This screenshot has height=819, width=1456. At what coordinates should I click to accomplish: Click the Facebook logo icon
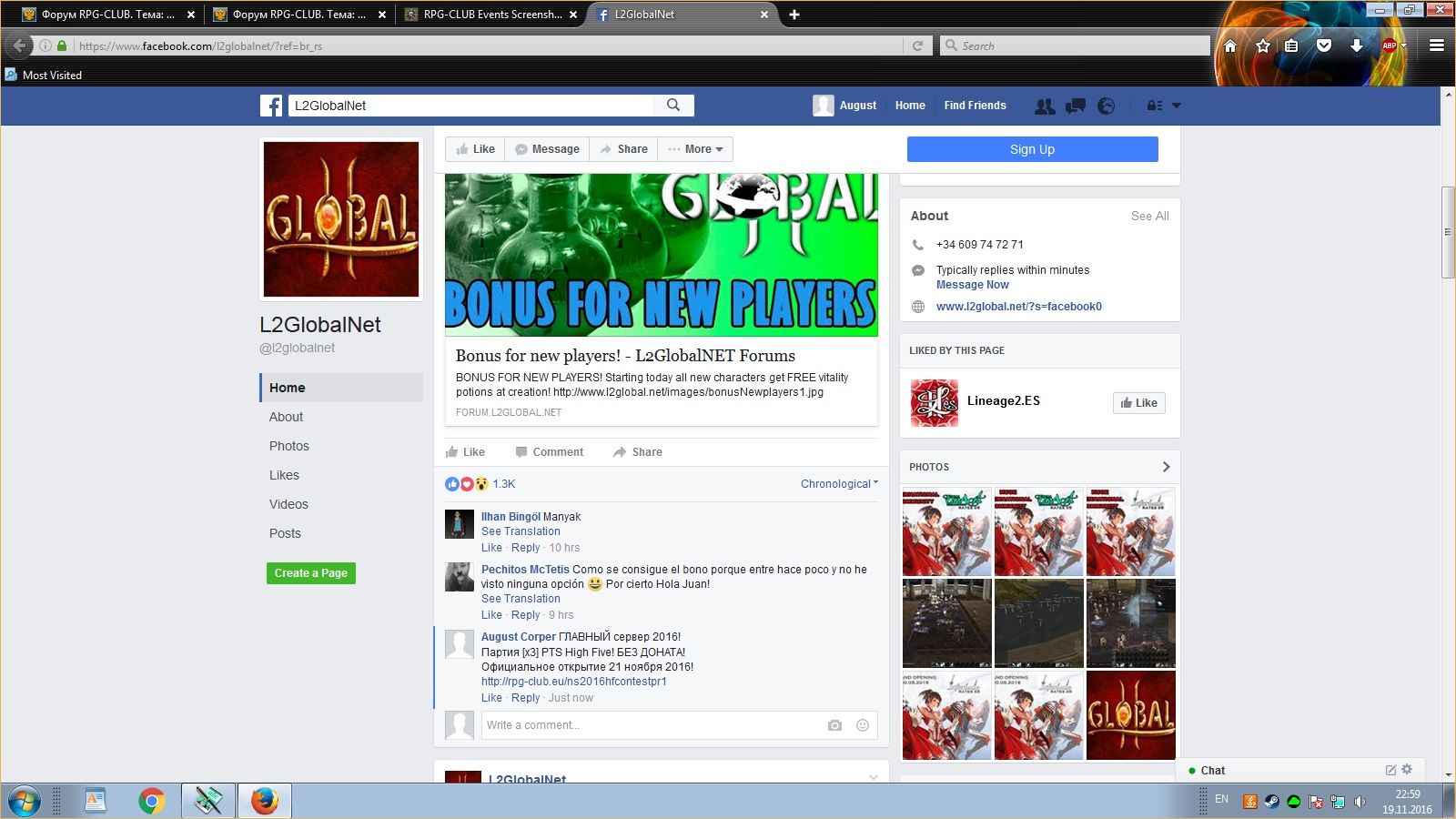click(x=271, y=106)
